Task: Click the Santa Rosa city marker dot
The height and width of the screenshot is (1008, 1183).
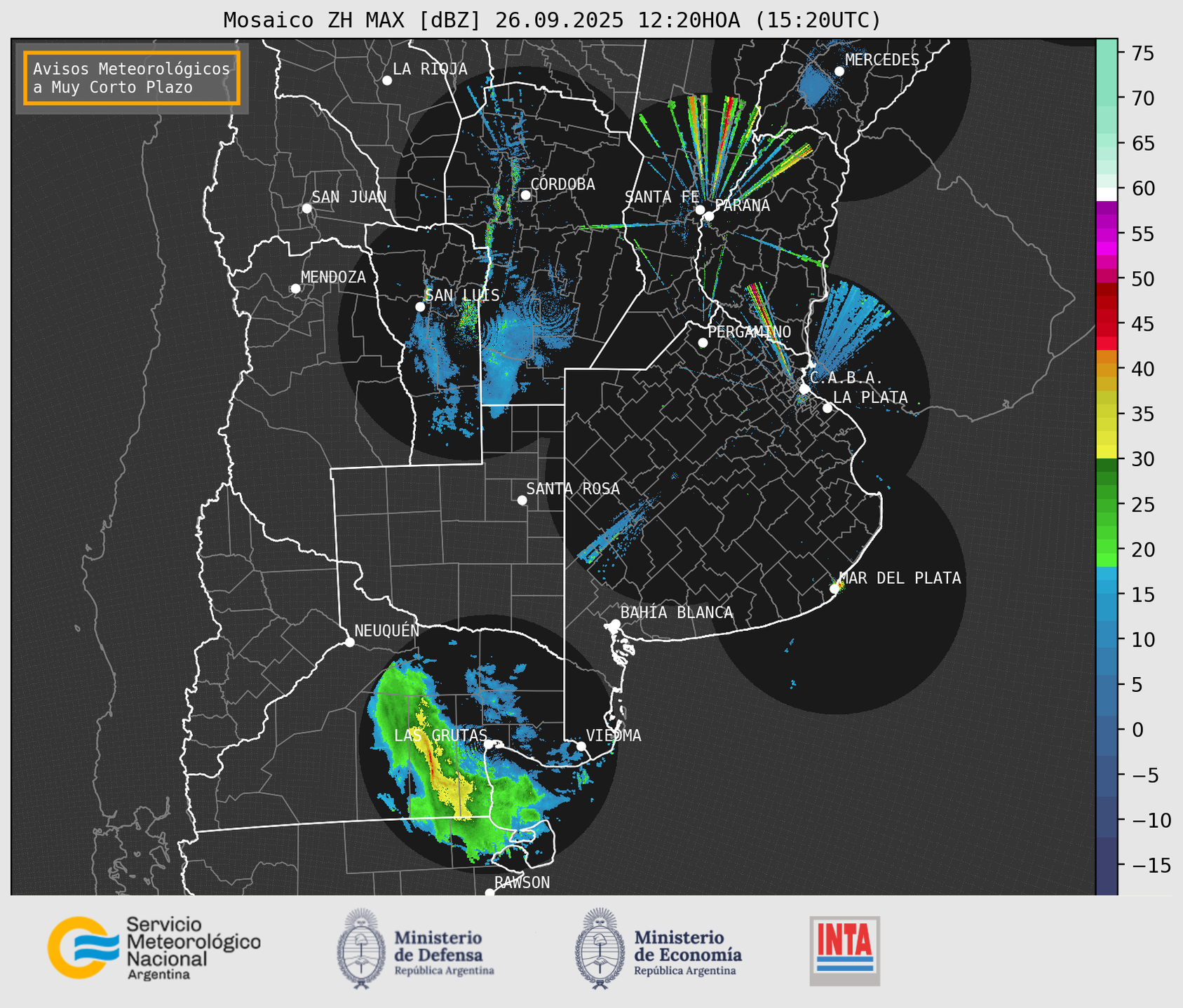Action: 522,500
